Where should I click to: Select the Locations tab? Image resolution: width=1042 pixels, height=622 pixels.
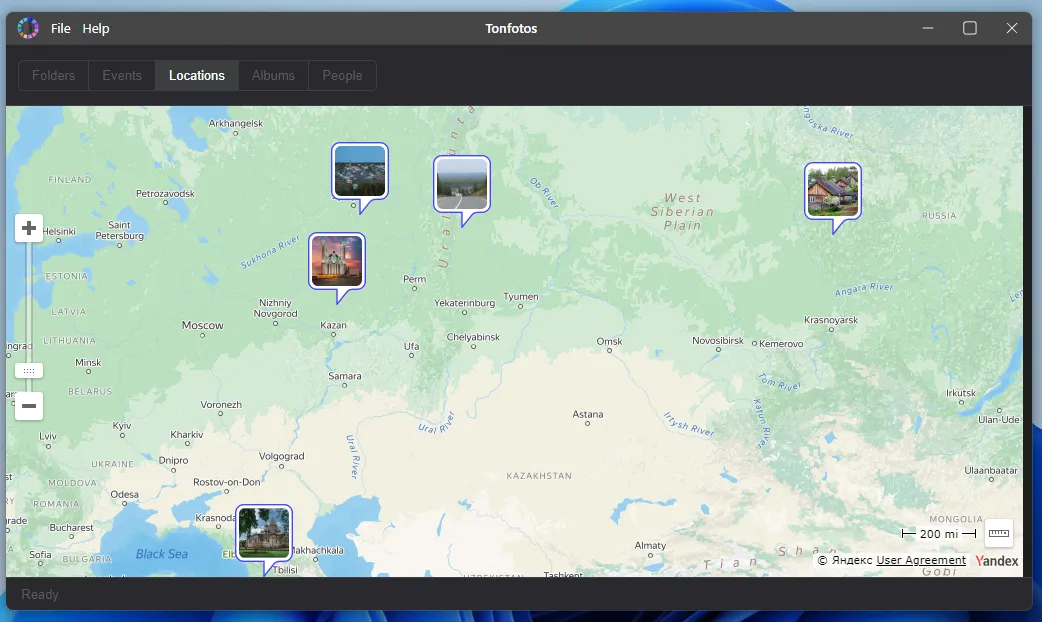[197, 76]
